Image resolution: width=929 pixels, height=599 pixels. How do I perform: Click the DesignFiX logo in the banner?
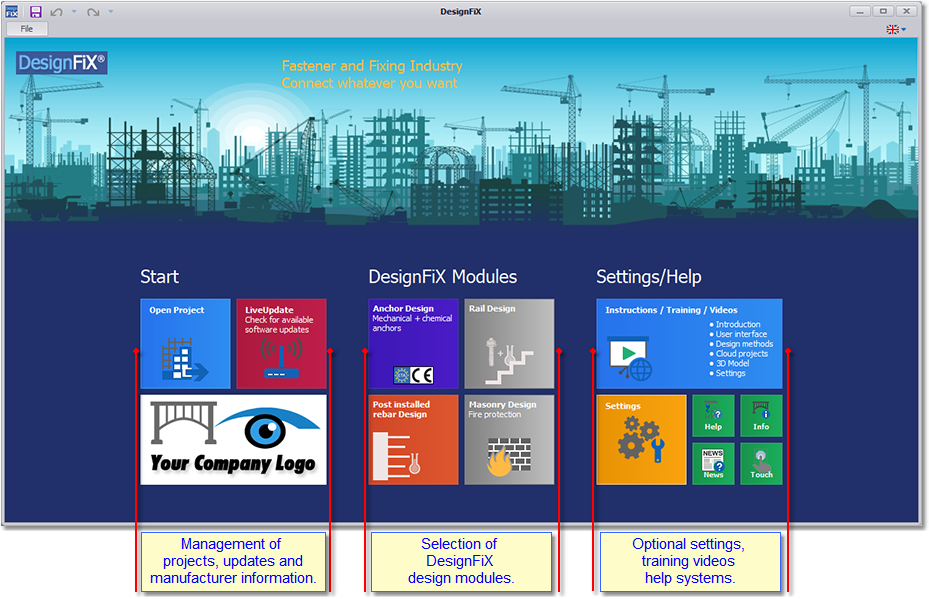(x=62, y=63)
